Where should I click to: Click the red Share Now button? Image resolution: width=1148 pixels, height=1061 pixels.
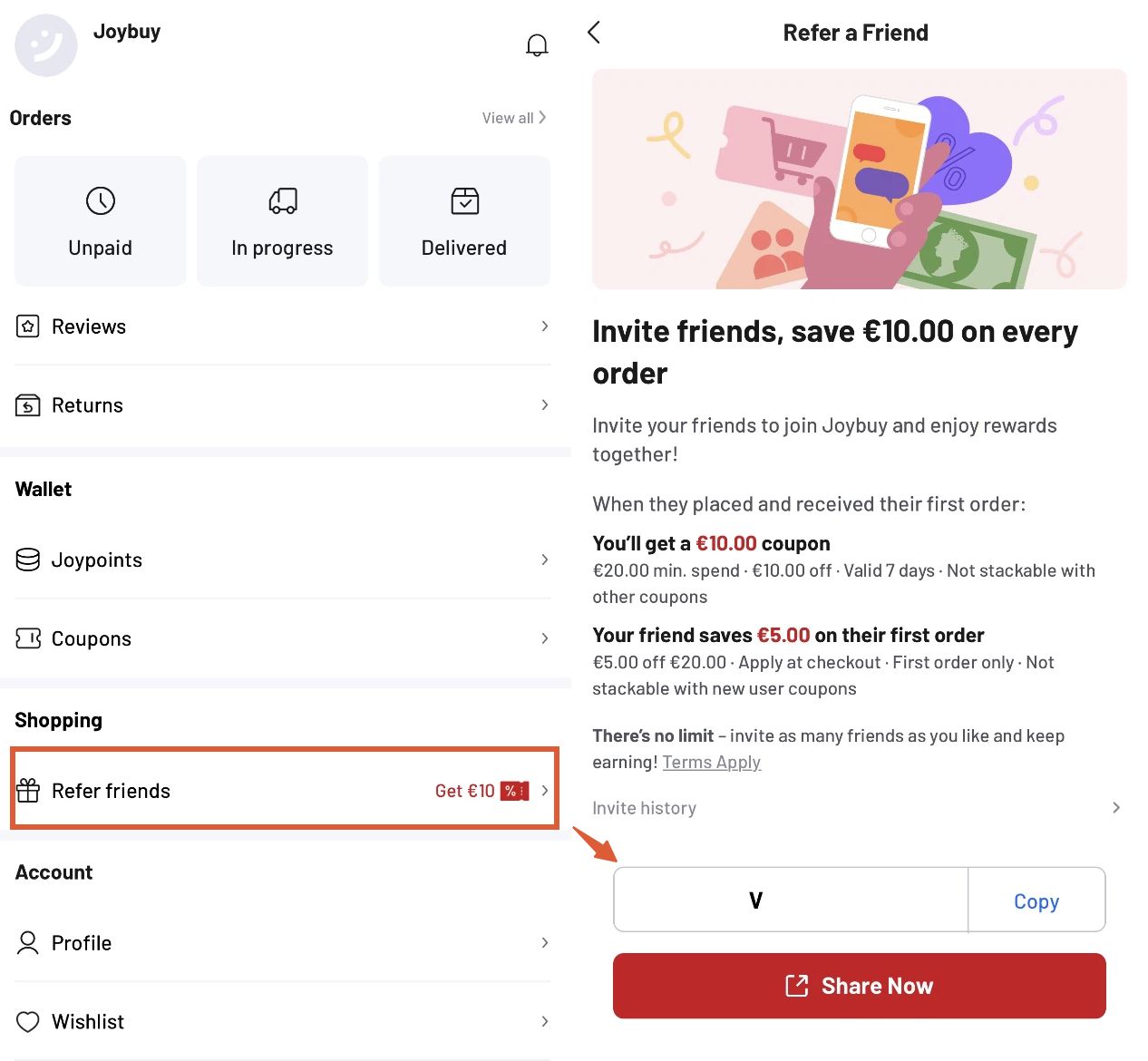coord(860,986)
